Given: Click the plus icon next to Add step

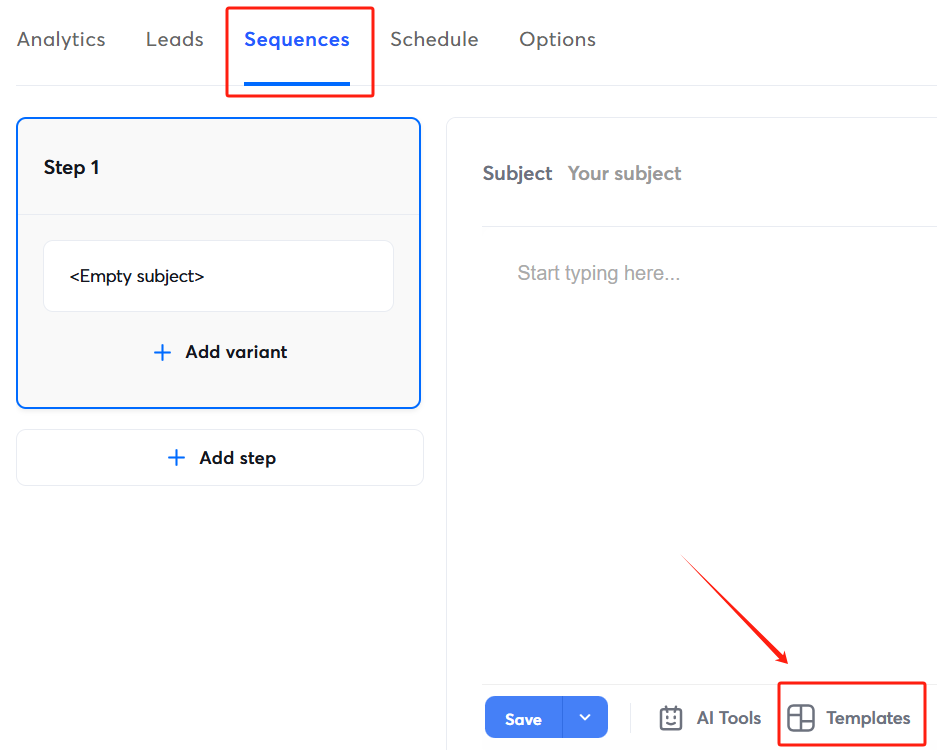Looking at the screenshot, I should click(x=176, y=458).
